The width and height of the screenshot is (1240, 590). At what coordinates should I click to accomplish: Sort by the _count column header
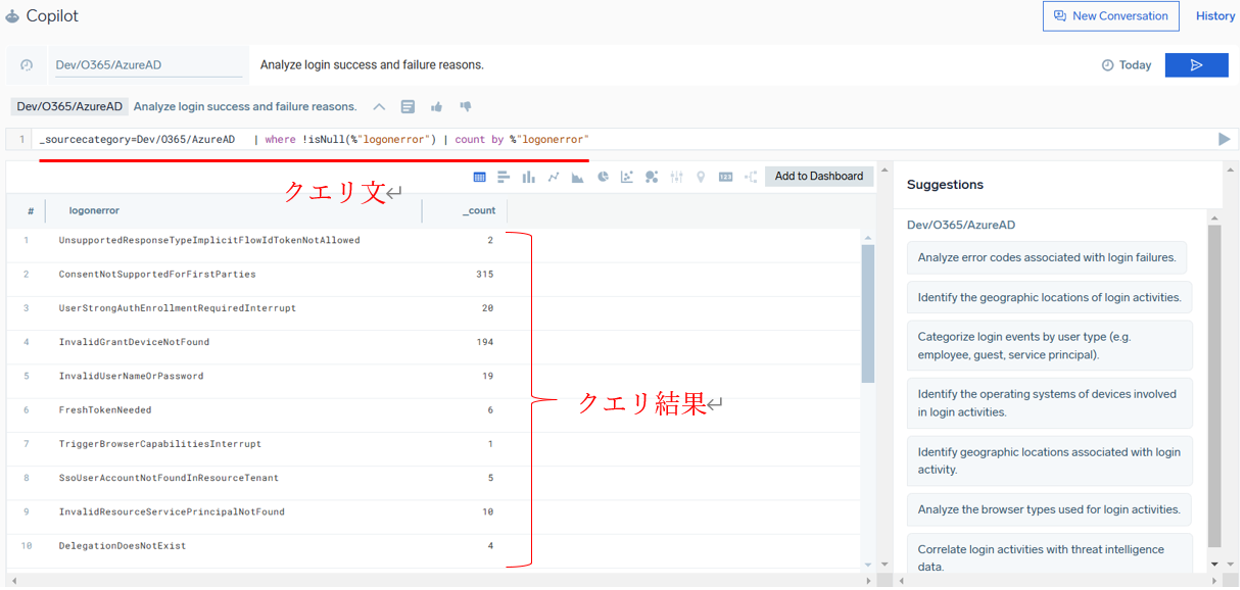479,211
